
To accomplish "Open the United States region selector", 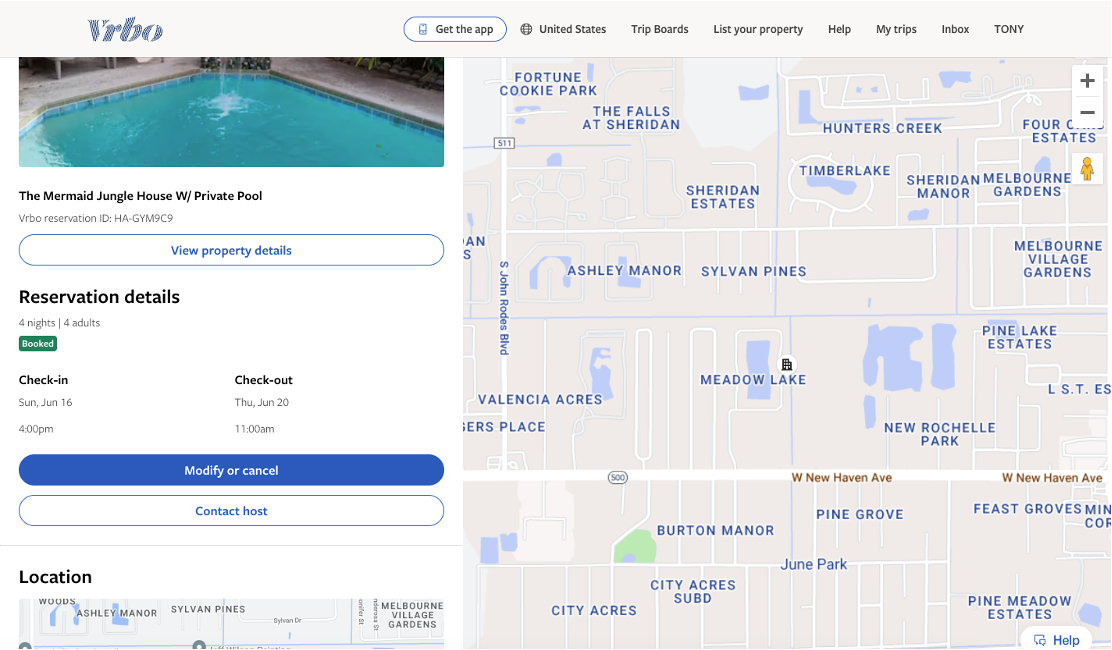I will tap(563, 29).
